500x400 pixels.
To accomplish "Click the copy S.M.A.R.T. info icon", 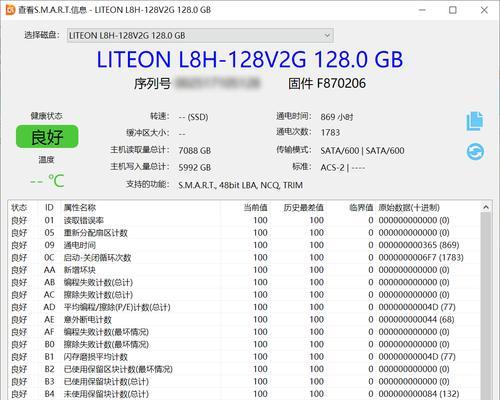I will pyautogui.click(x=475, y=121).
